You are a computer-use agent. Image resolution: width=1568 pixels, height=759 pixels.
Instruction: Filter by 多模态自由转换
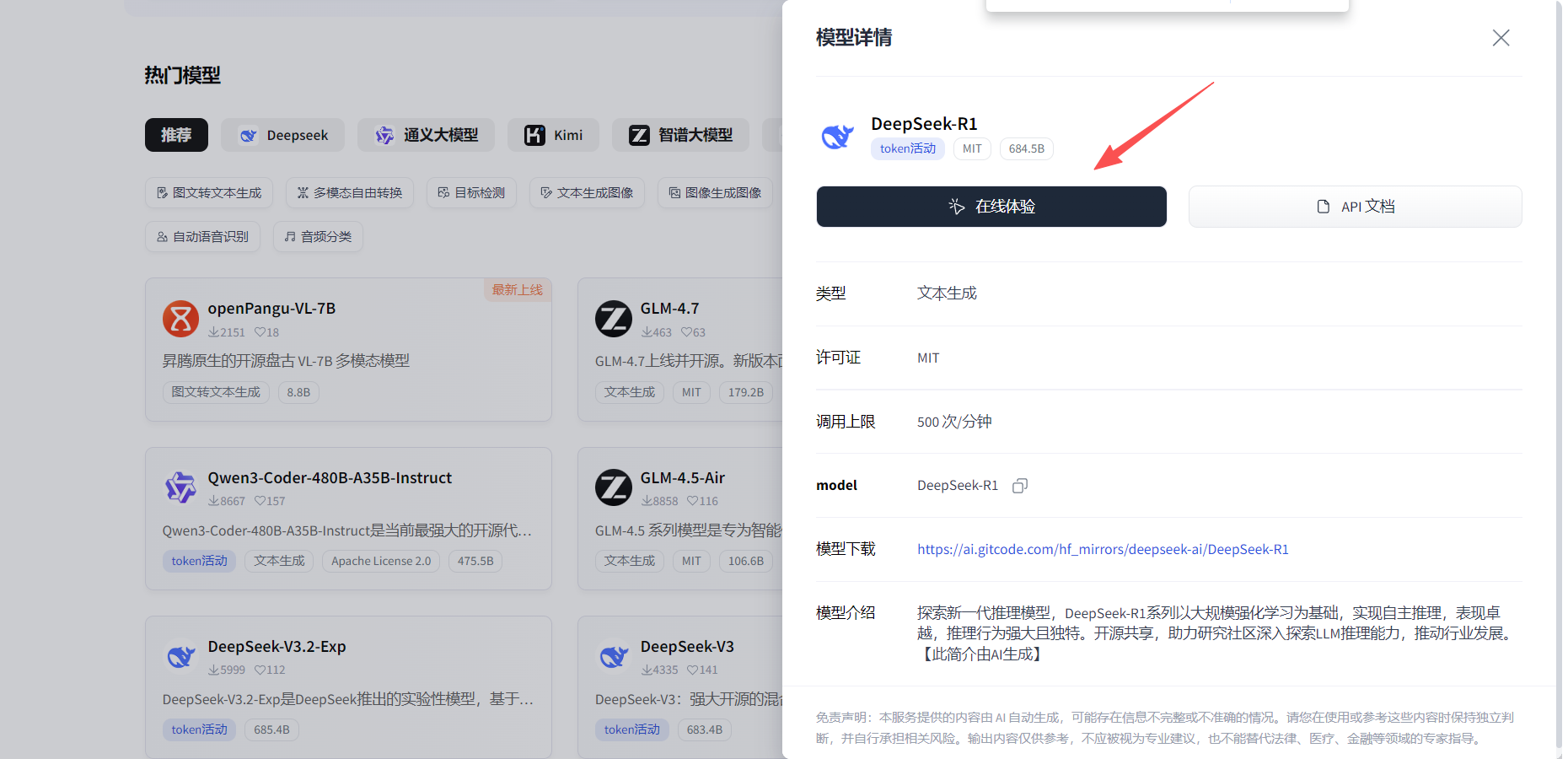pos(350,193)
